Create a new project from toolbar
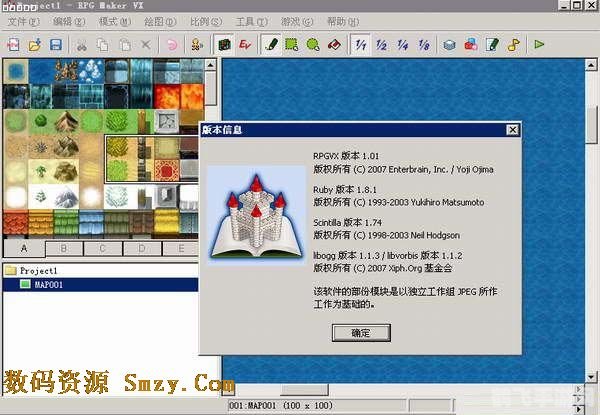 coord(13,45)
